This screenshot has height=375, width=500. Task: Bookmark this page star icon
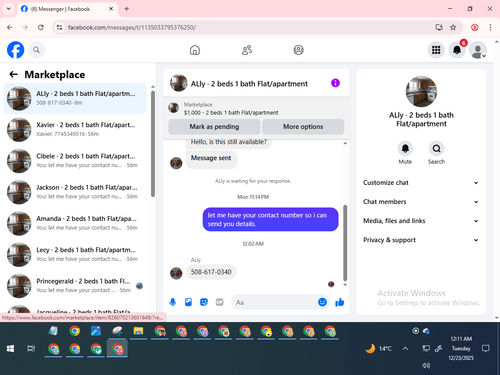coord(453,27)
